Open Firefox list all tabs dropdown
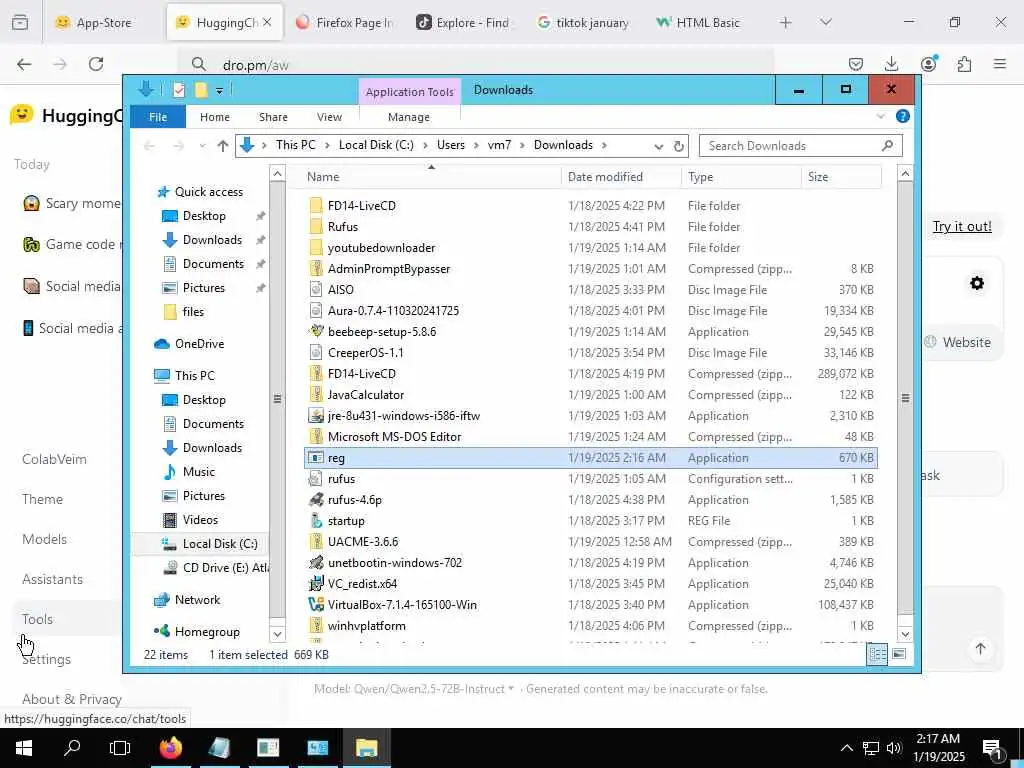 [x=825, y=22]
